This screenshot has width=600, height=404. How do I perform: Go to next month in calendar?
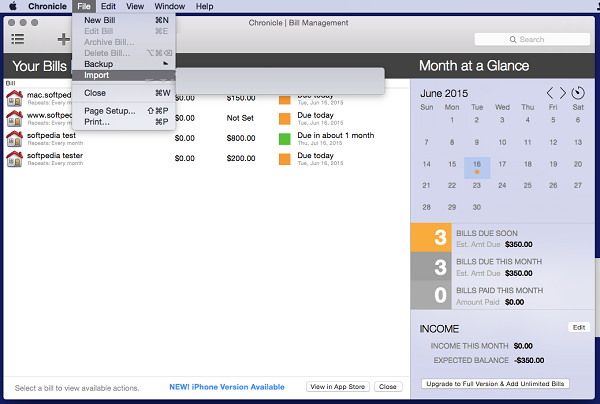pyautogui.click(x=563, y=93)
